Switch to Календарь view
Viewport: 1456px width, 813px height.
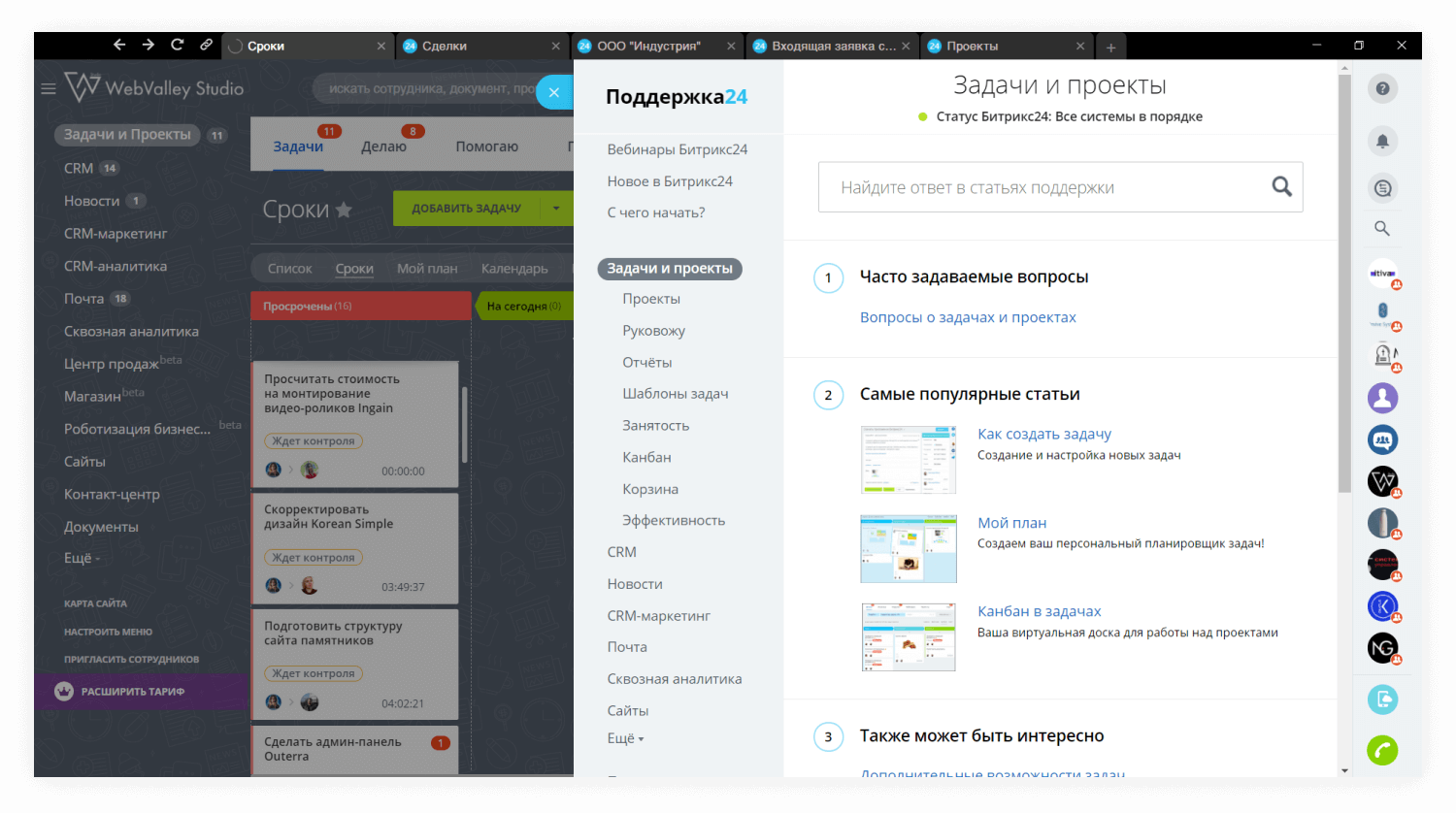coord(514,269)
